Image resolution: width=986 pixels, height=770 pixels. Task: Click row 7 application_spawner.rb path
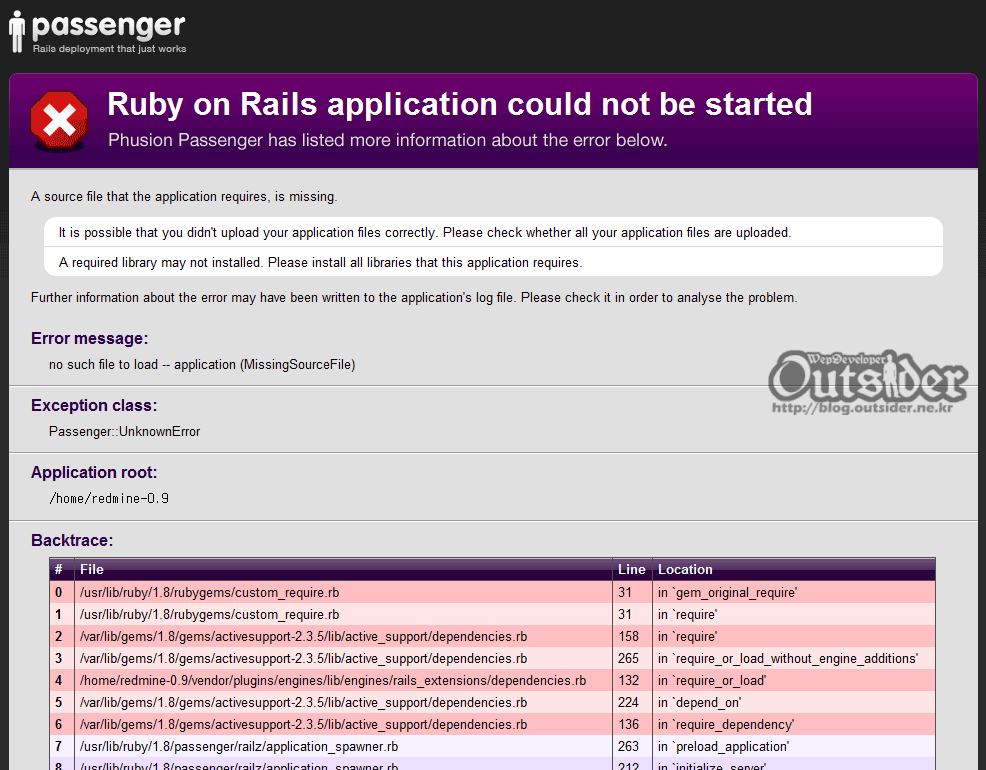tap(239, 746)
